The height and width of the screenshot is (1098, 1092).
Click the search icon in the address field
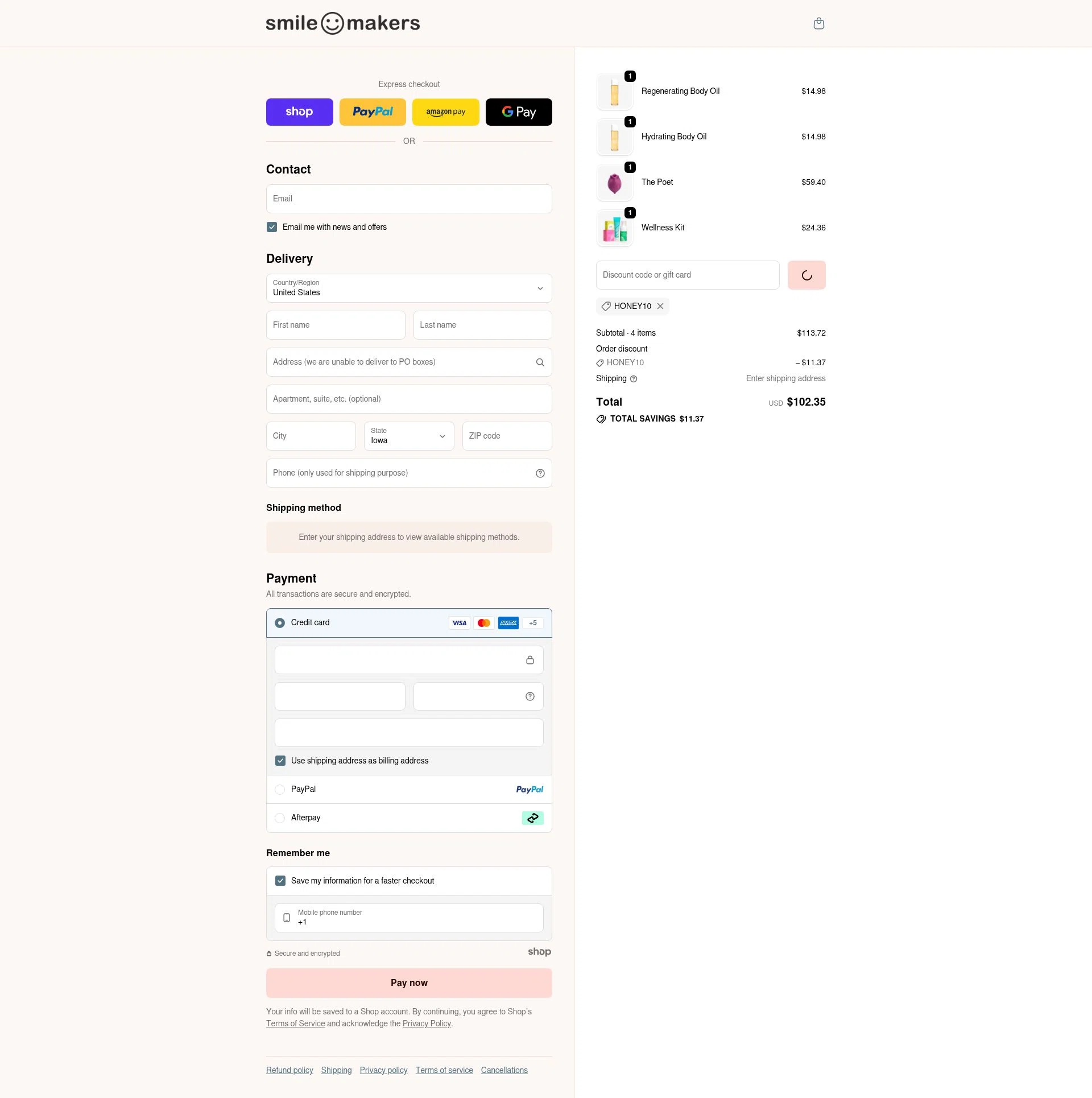(539, 362)
